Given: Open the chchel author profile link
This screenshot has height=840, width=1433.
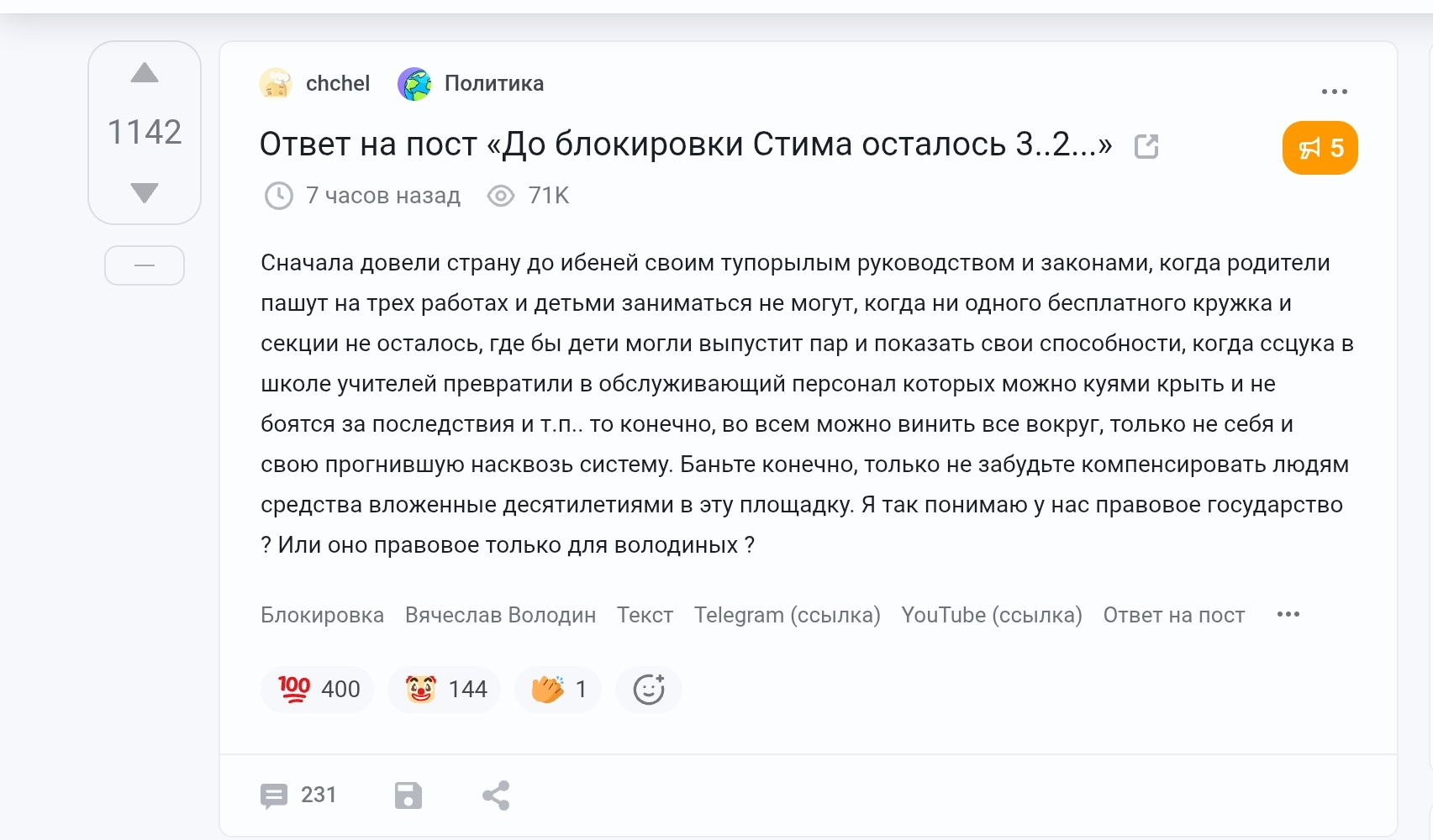Looking at the screenshot, I should pos(338,83).
